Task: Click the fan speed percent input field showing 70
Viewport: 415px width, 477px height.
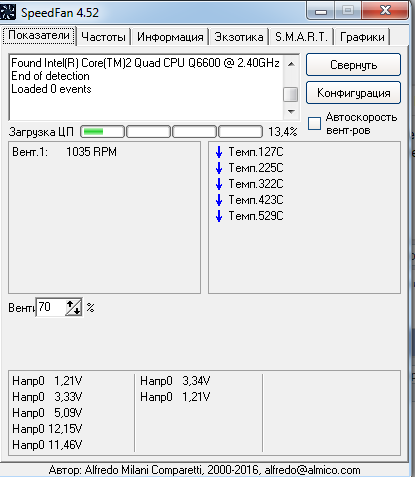Action: coord(50,307)
